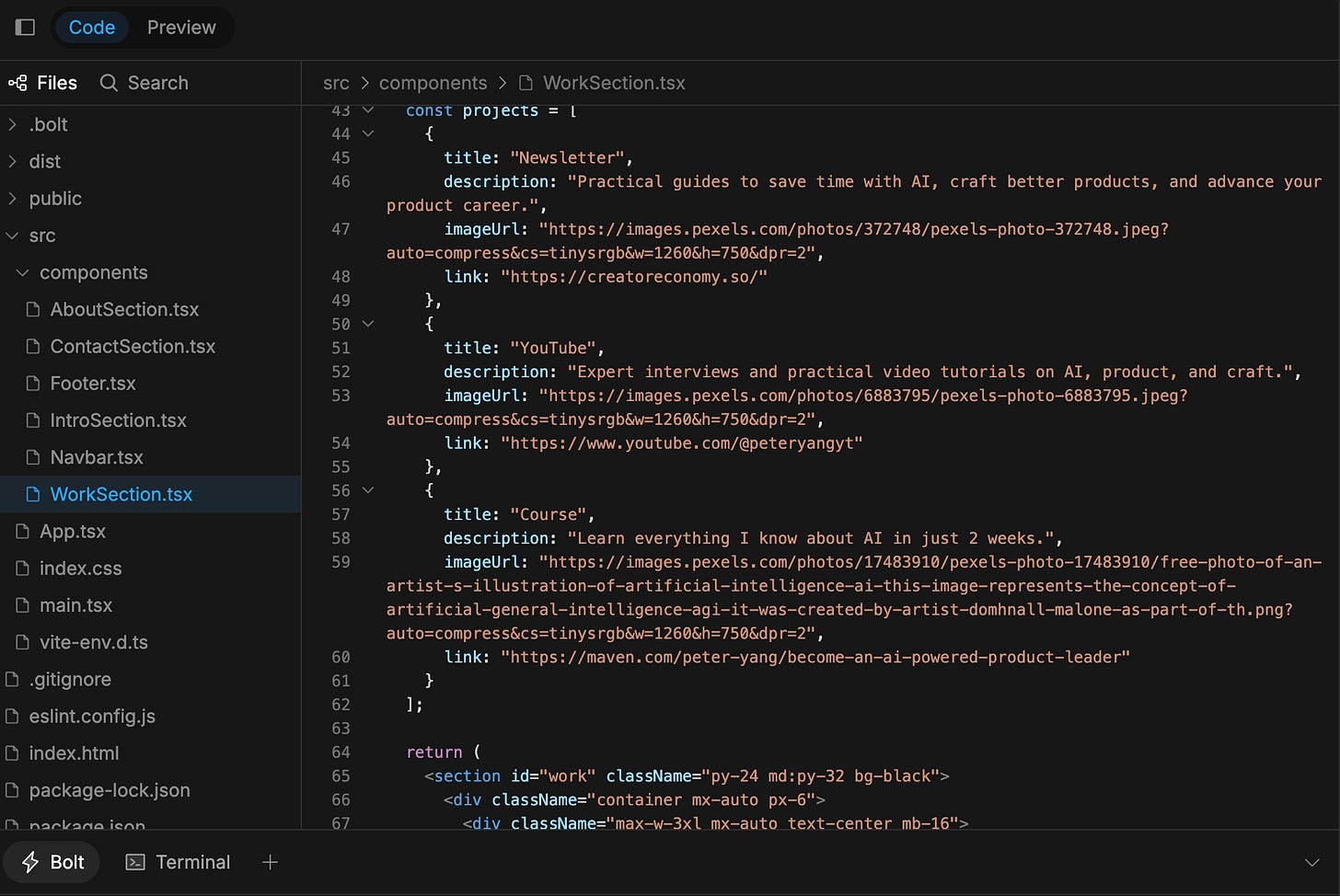This screenshot has height=896, width=1340.
Task: Toggle the sidebar panel icon
Action: [x=26, y=28]
